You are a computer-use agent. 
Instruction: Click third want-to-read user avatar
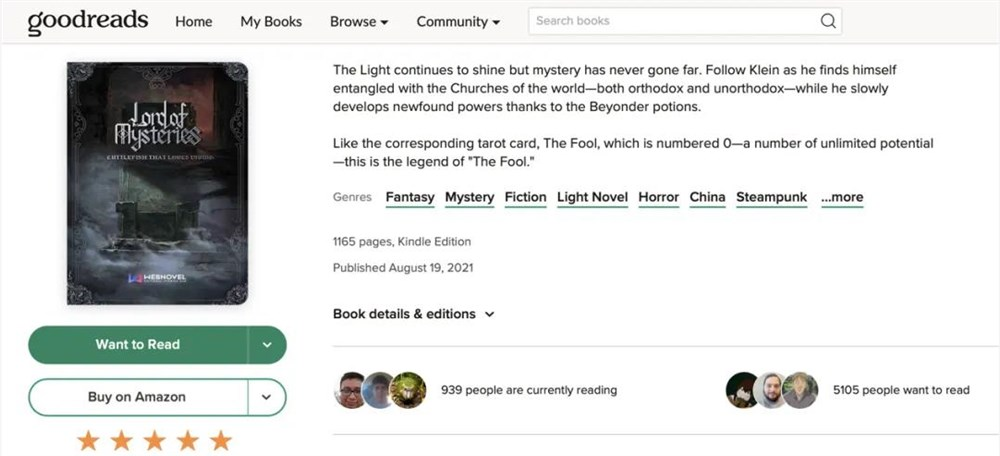800,390
